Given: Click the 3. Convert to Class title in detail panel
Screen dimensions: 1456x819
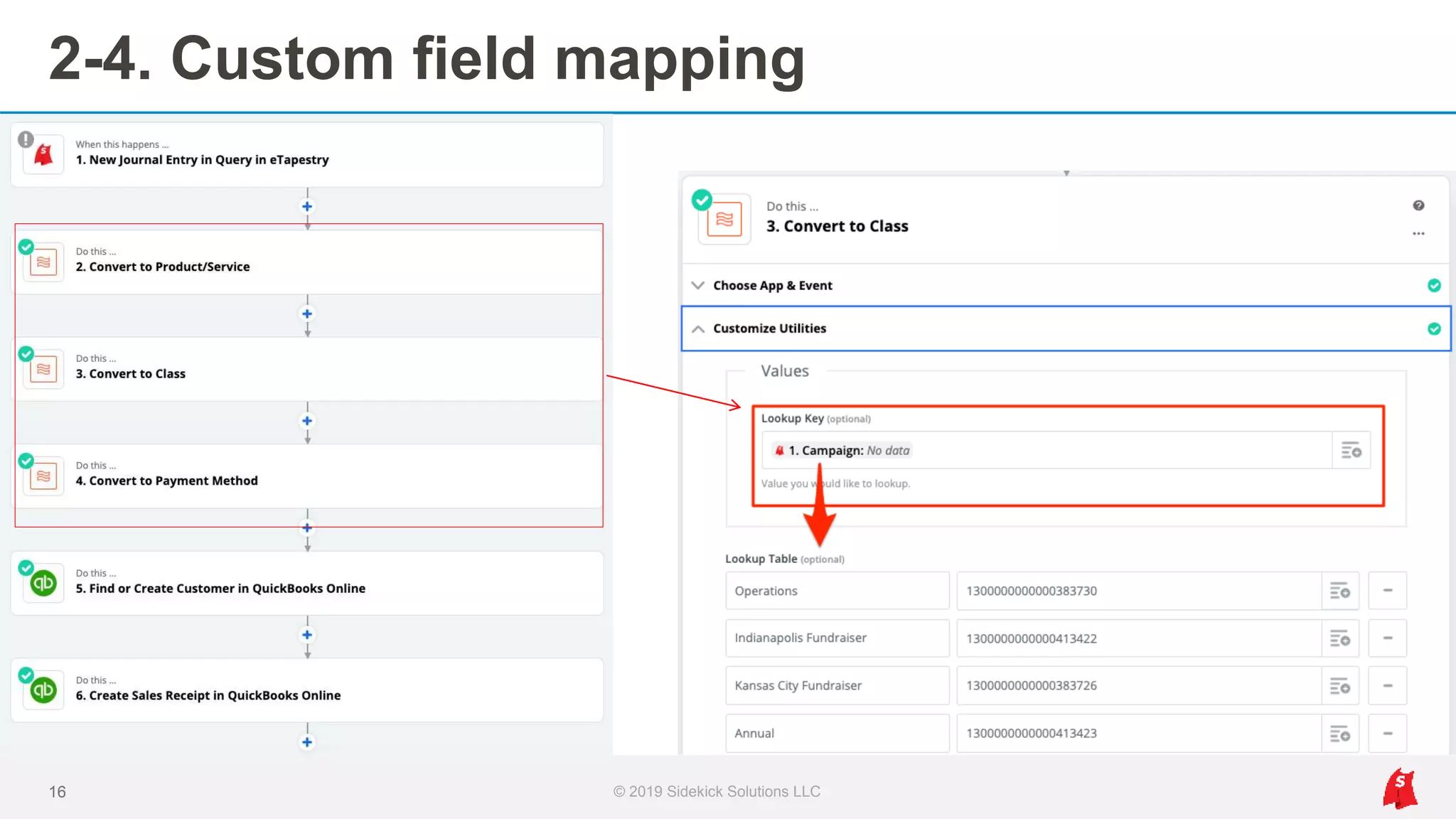Looking at the screenshot, I should 837,226.
